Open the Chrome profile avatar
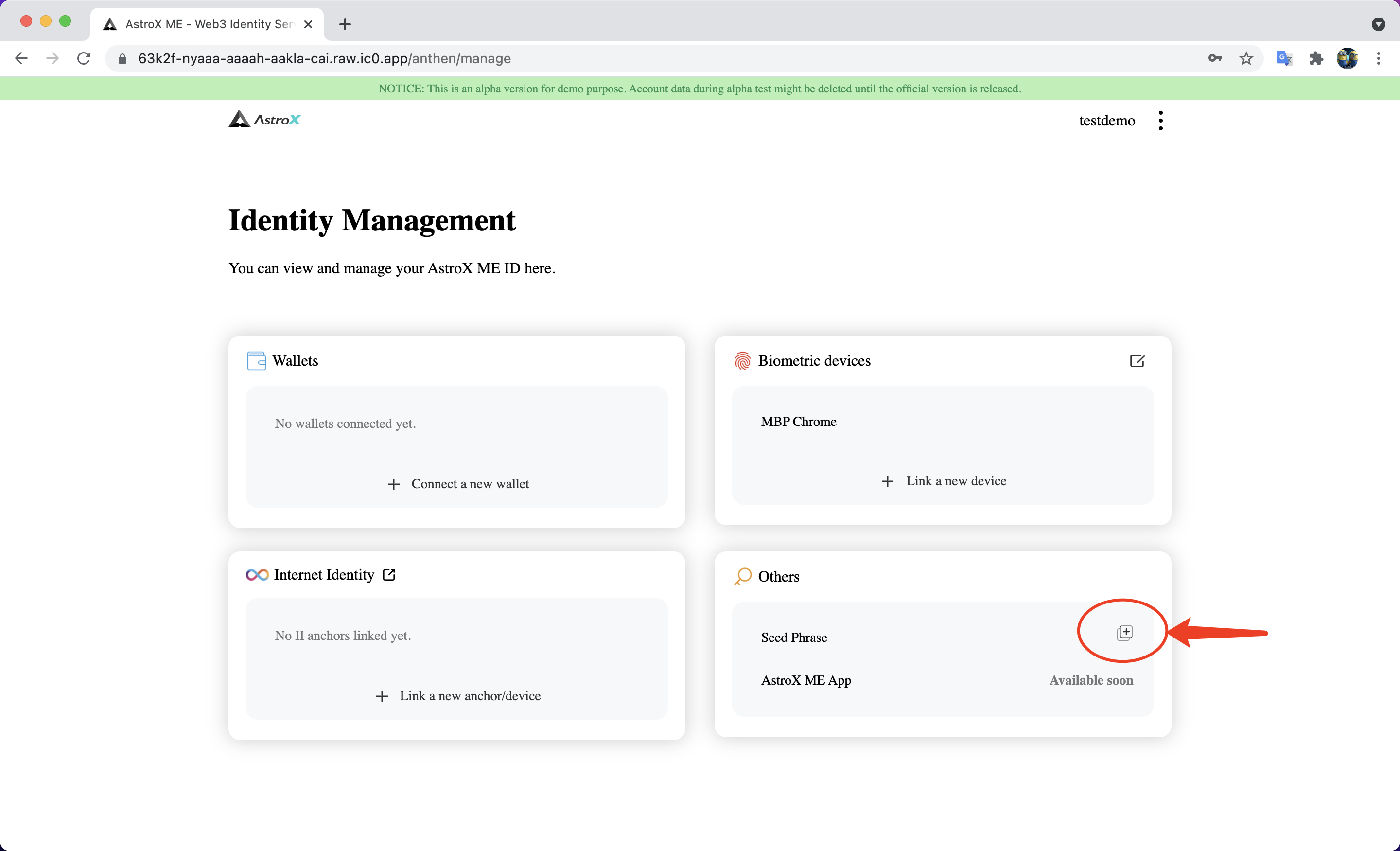This screenshot has height=851, width=1400. coord(1347,58)
